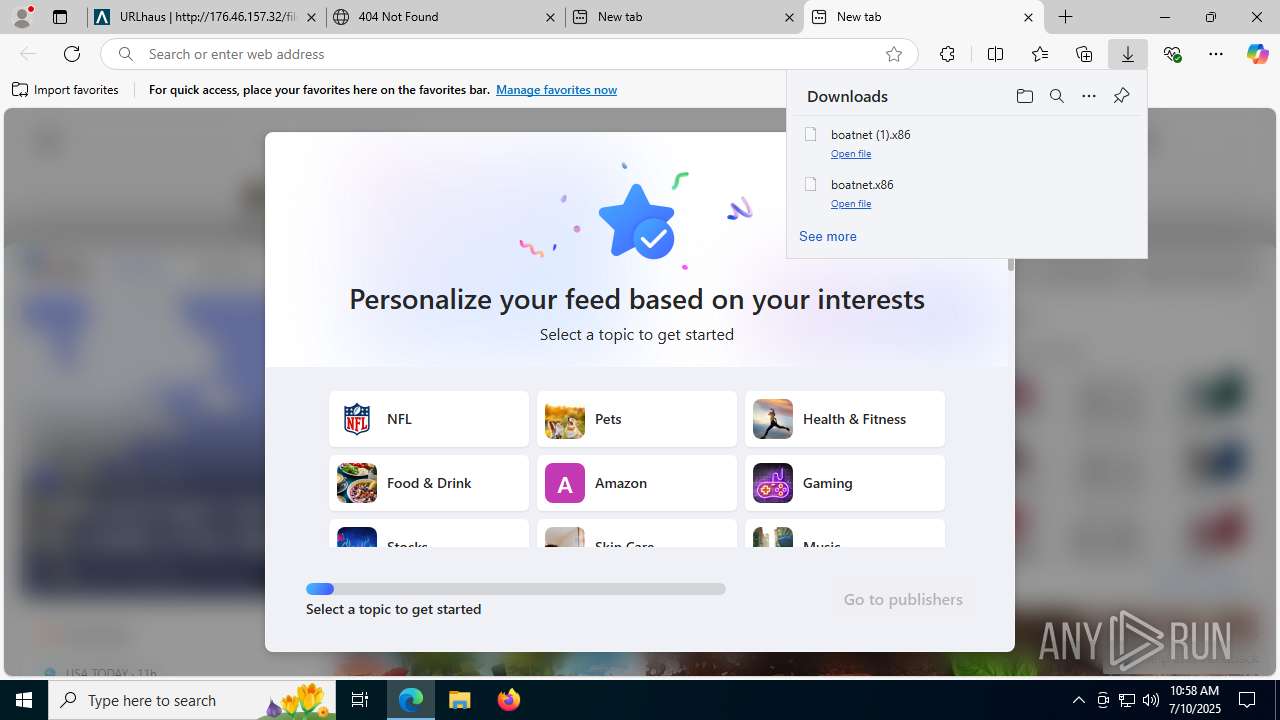Screen dimensions: 1280x720
Task: Open the Windows Start menu
Action: [x=24, y=700]
